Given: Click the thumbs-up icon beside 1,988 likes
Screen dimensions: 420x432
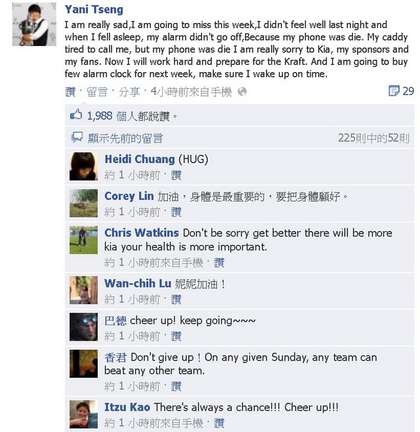Looking at the screenshot, I should [76, 115].
